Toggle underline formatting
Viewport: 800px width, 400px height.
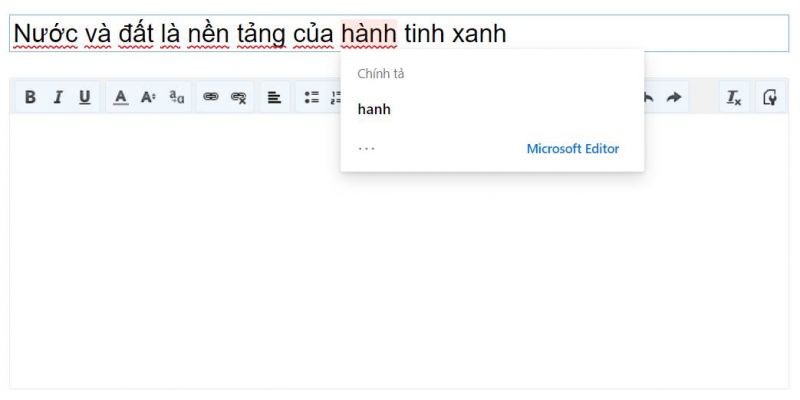(85, 97)
